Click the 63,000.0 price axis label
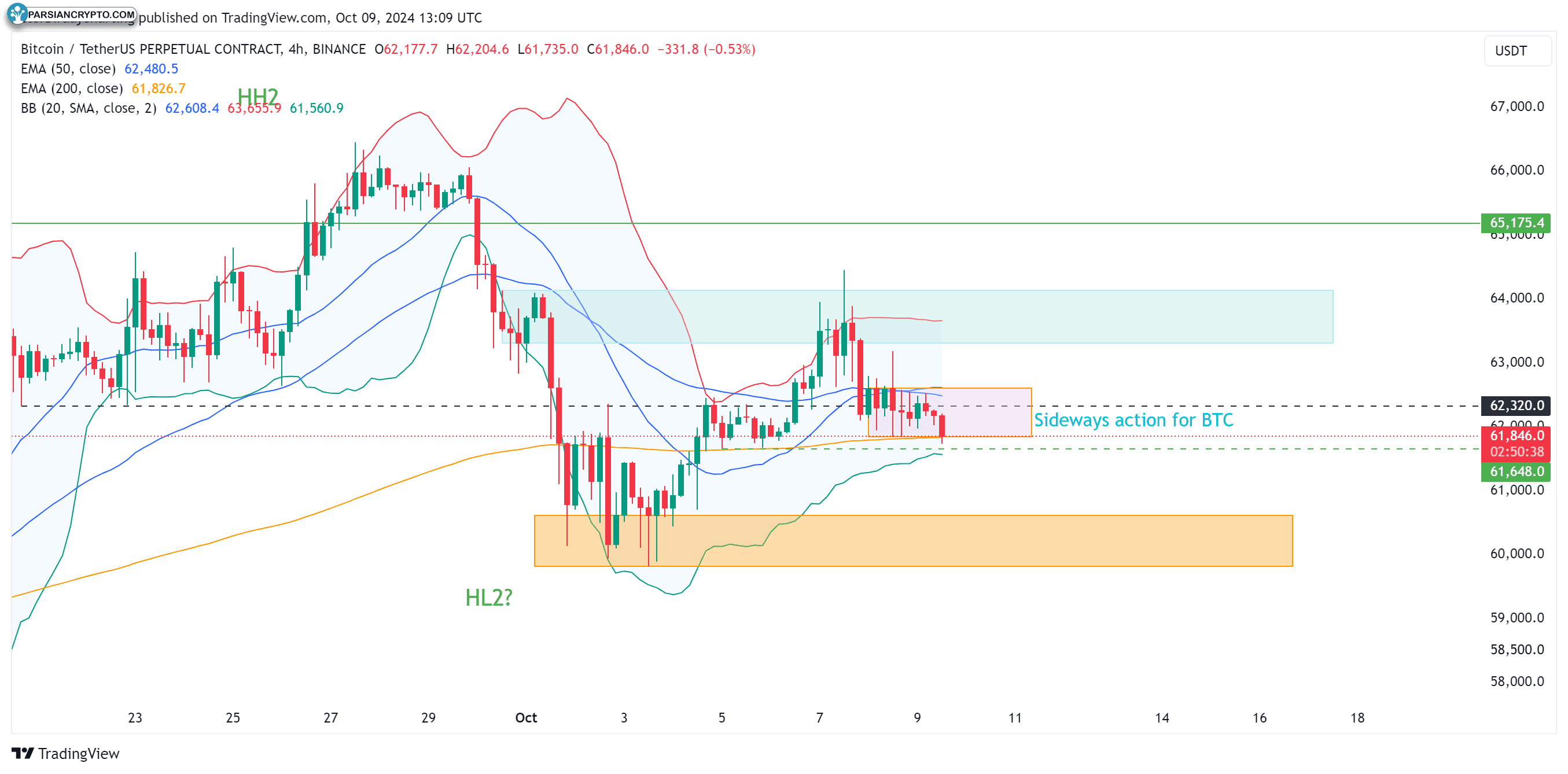This screenshot has height=774, width=1568. tap(1517, 362)
